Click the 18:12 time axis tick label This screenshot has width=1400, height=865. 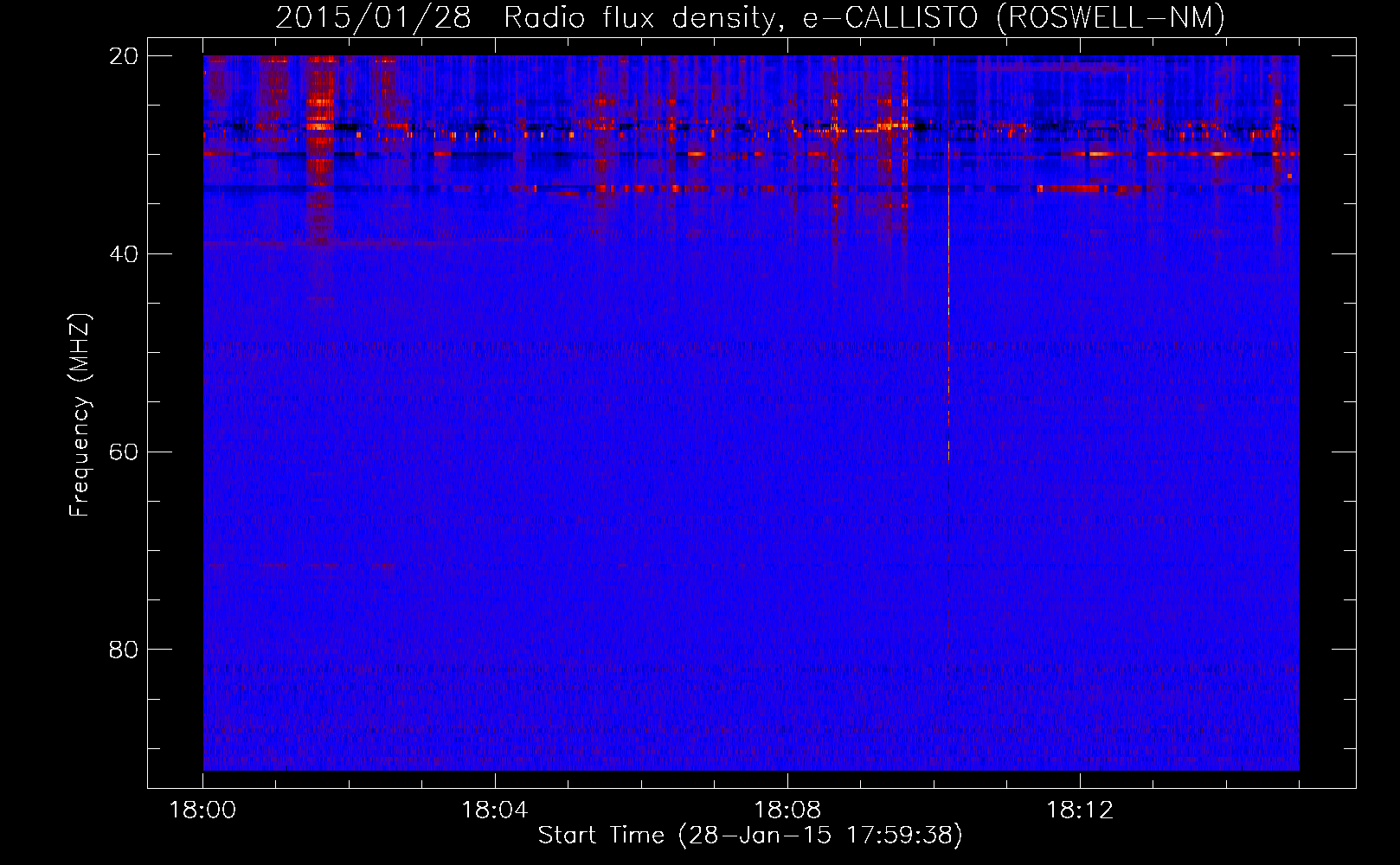[1080, 811]
